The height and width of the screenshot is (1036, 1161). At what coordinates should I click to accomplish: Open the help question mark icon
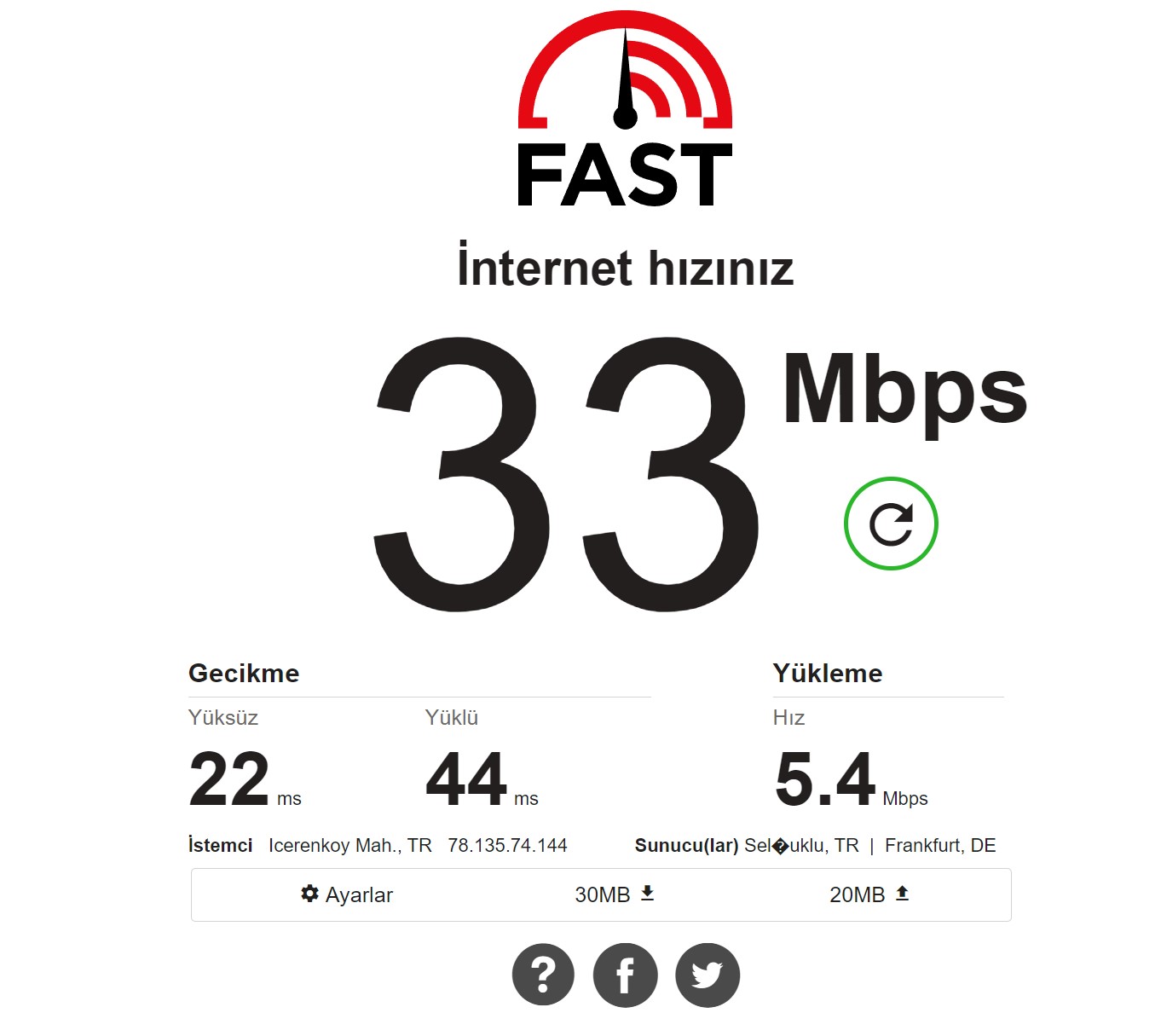pos(543,975)
